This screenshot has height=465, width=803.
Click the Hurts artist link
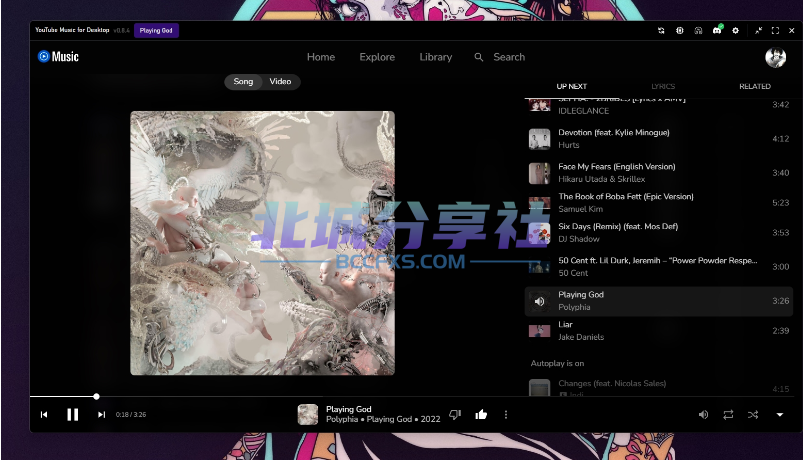568,145
